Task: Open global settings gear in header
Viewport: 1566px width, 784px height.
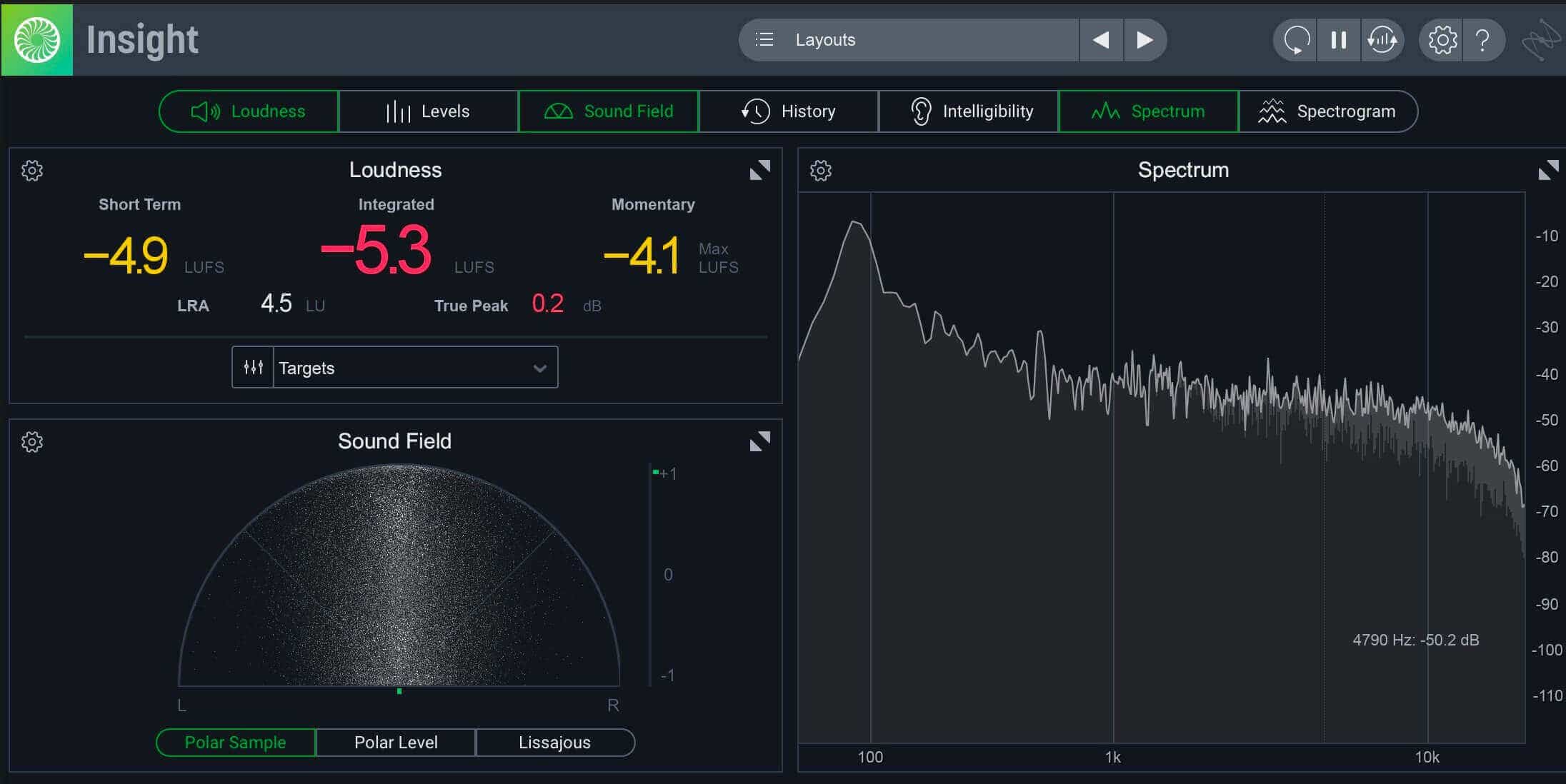Action: (x=1442, y=40)
